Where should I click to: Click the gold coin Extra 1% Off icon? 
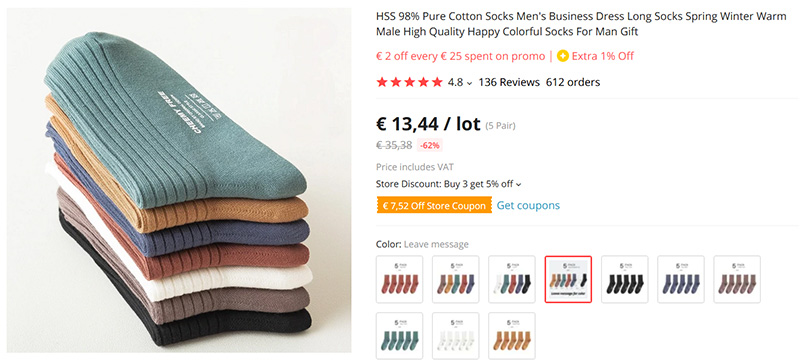tap(562, 56)
